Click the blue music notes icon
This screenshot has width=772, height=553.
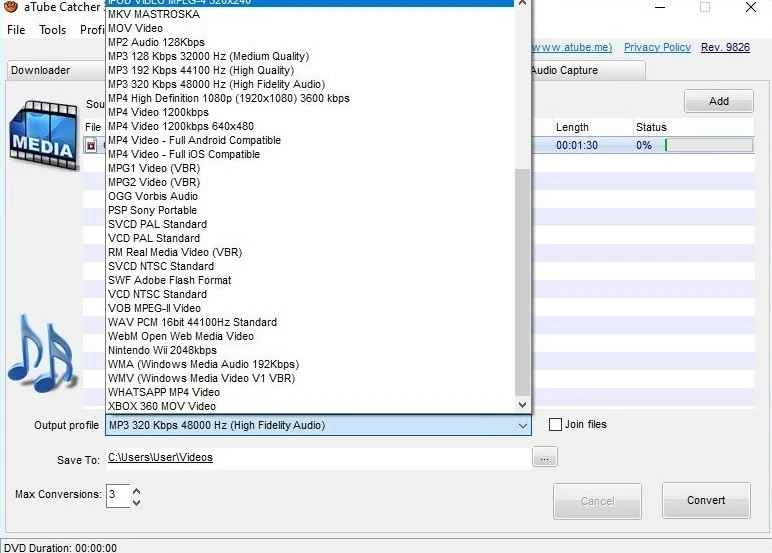[42, 354]
